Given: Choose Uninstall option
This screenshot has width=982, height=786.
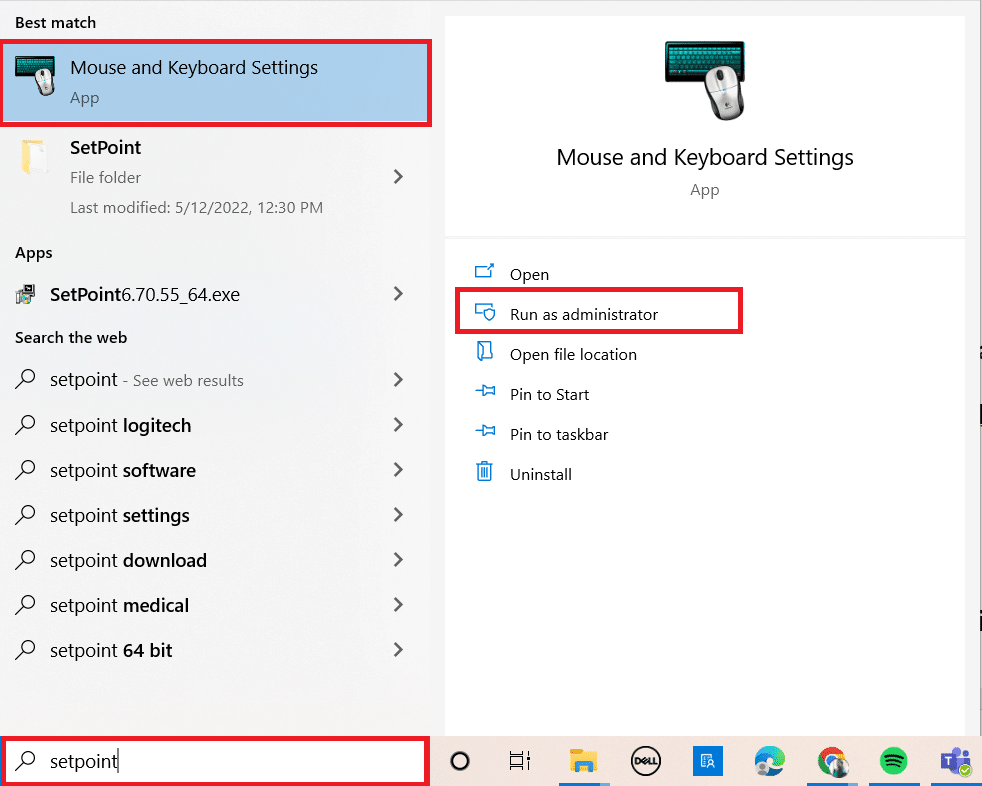Looking at the screenshot, I should tap(540, 475).
